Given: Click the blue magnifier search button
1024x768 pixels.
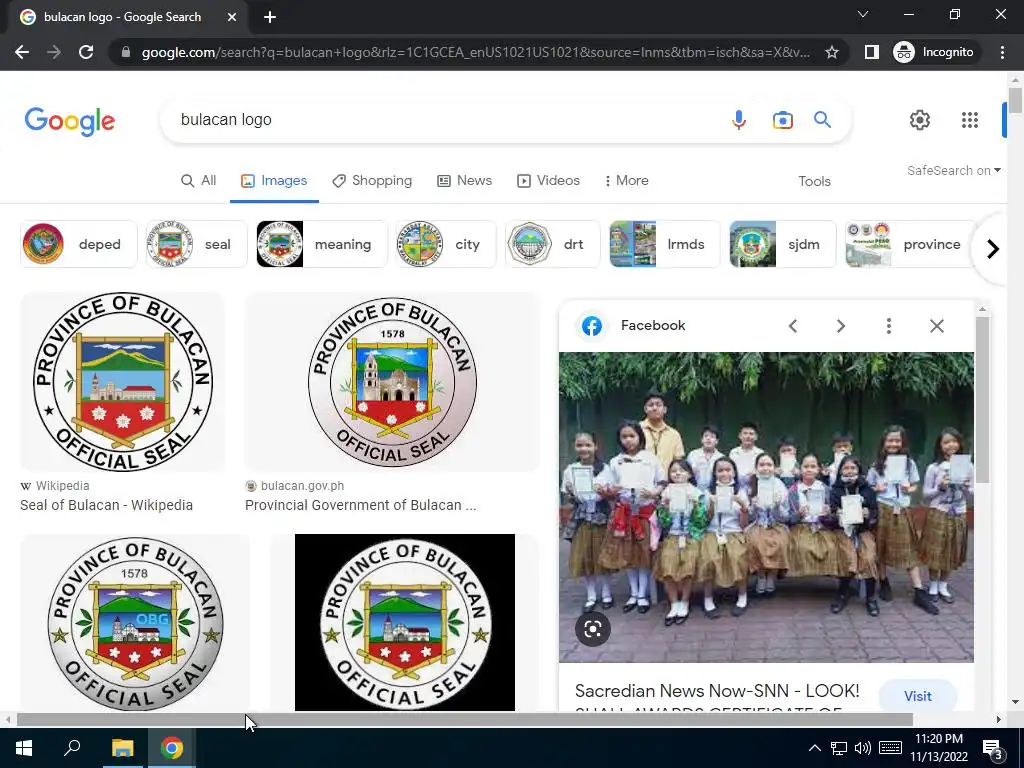Looking at the screenshot, I should pyautogui.click(x=822, y=120).
